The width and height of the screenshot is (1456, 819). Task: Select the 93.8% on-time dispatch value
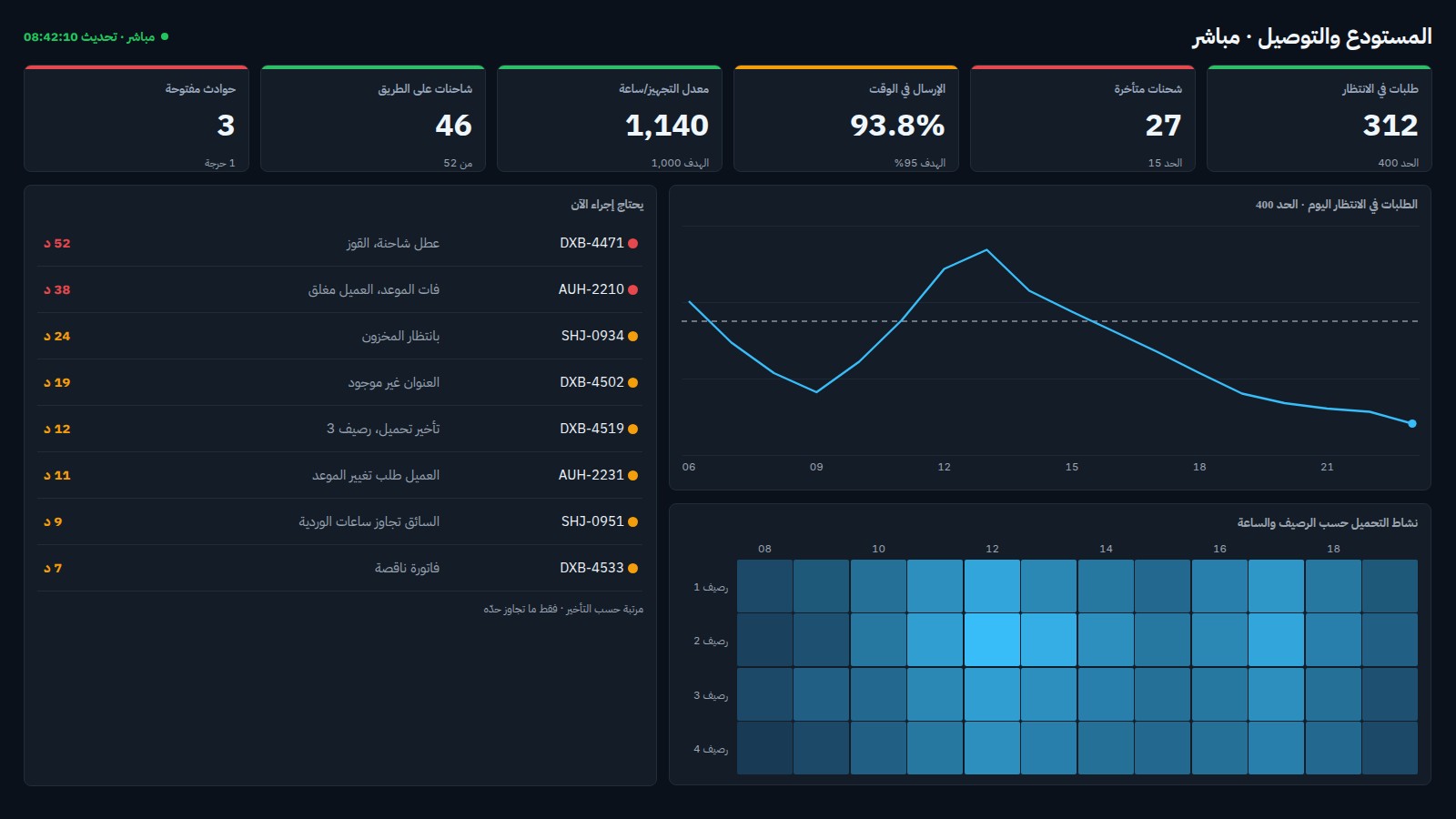pyautogui.click(x=897, y=126)
